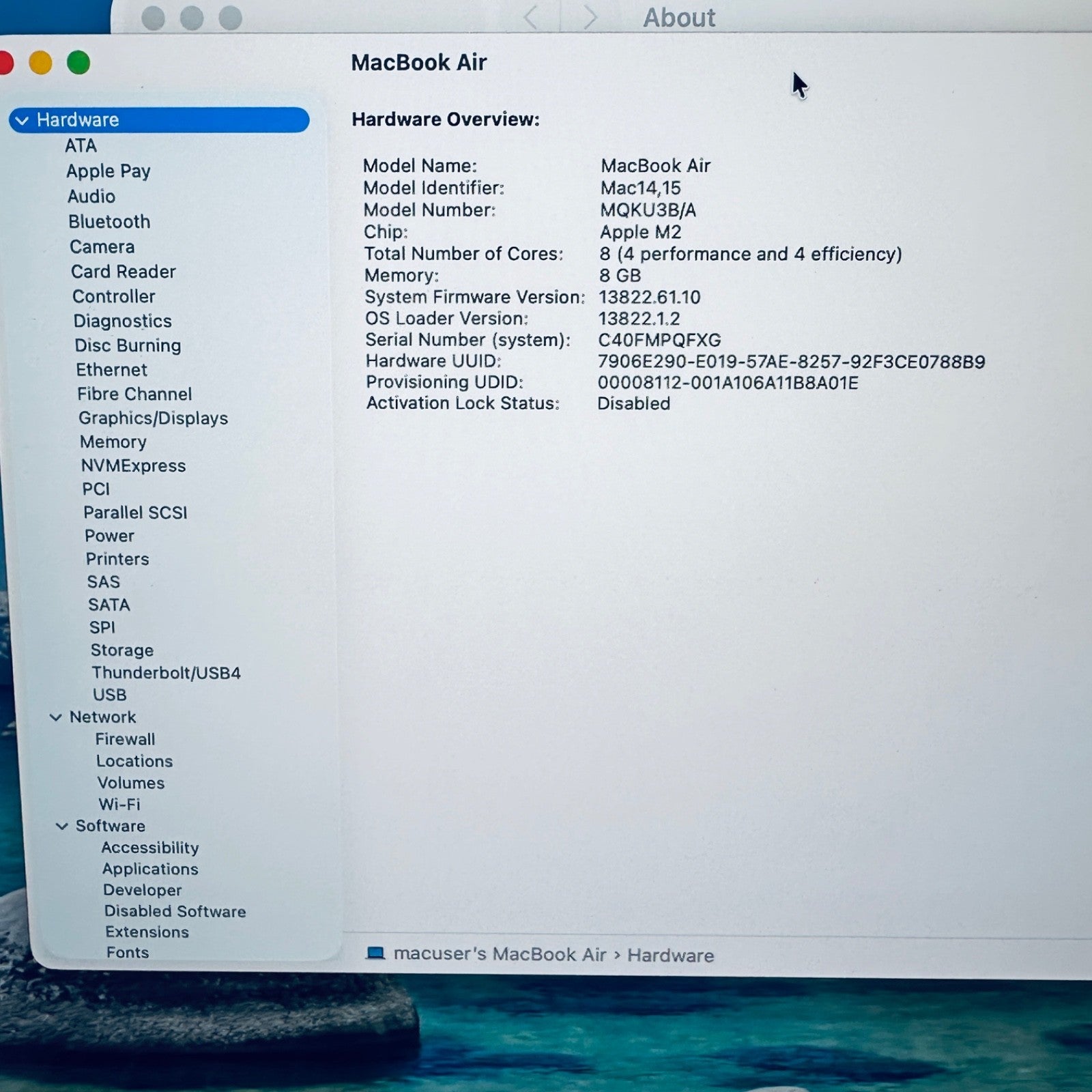Image resolution: width=1092 pixels, height=1092 pixels.
Task: Click the Apple M2 chip value
Action: pos(641,232)
